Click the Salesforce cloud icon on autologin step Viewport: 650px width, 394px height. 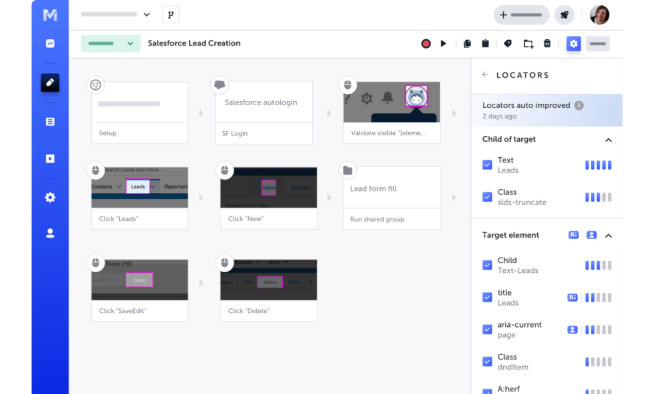219,85
